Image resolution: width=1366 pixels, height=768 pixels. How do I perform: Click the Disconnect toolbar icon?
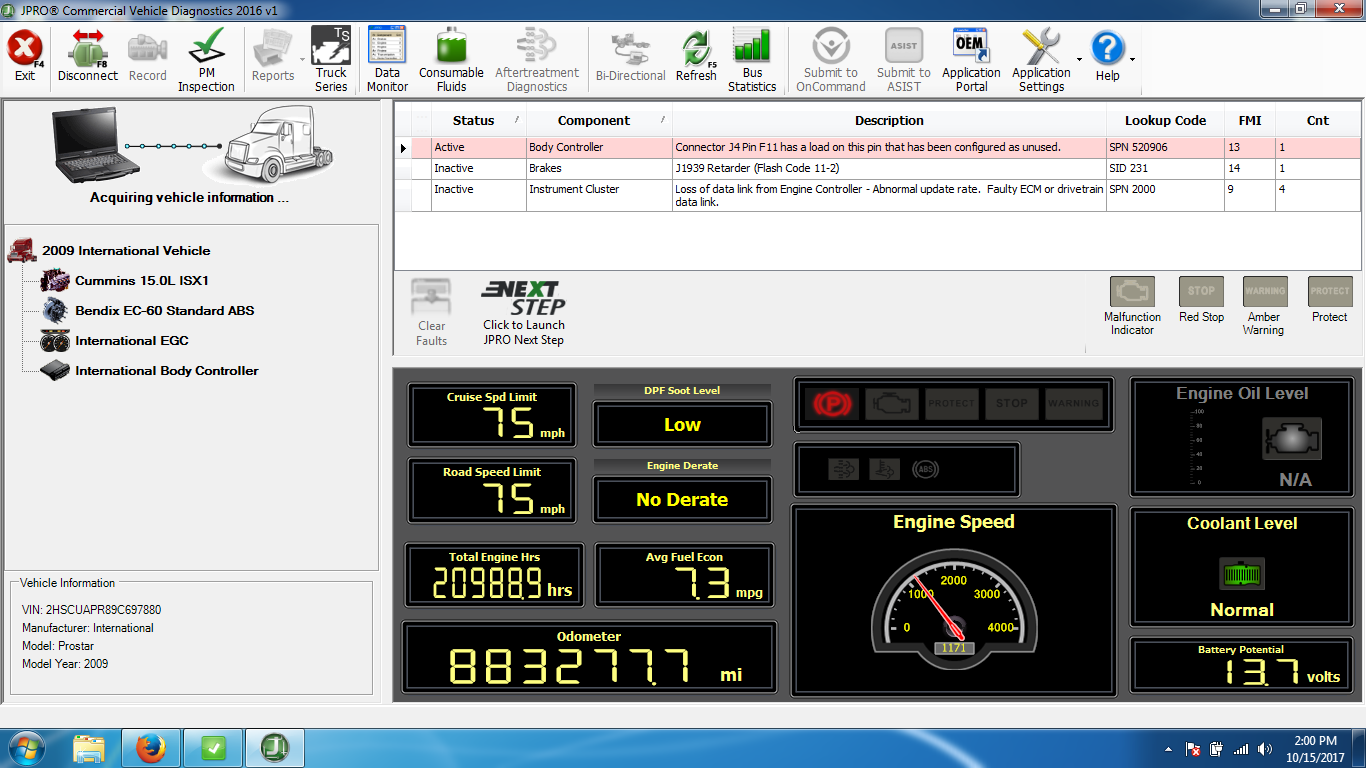[88, 58]
